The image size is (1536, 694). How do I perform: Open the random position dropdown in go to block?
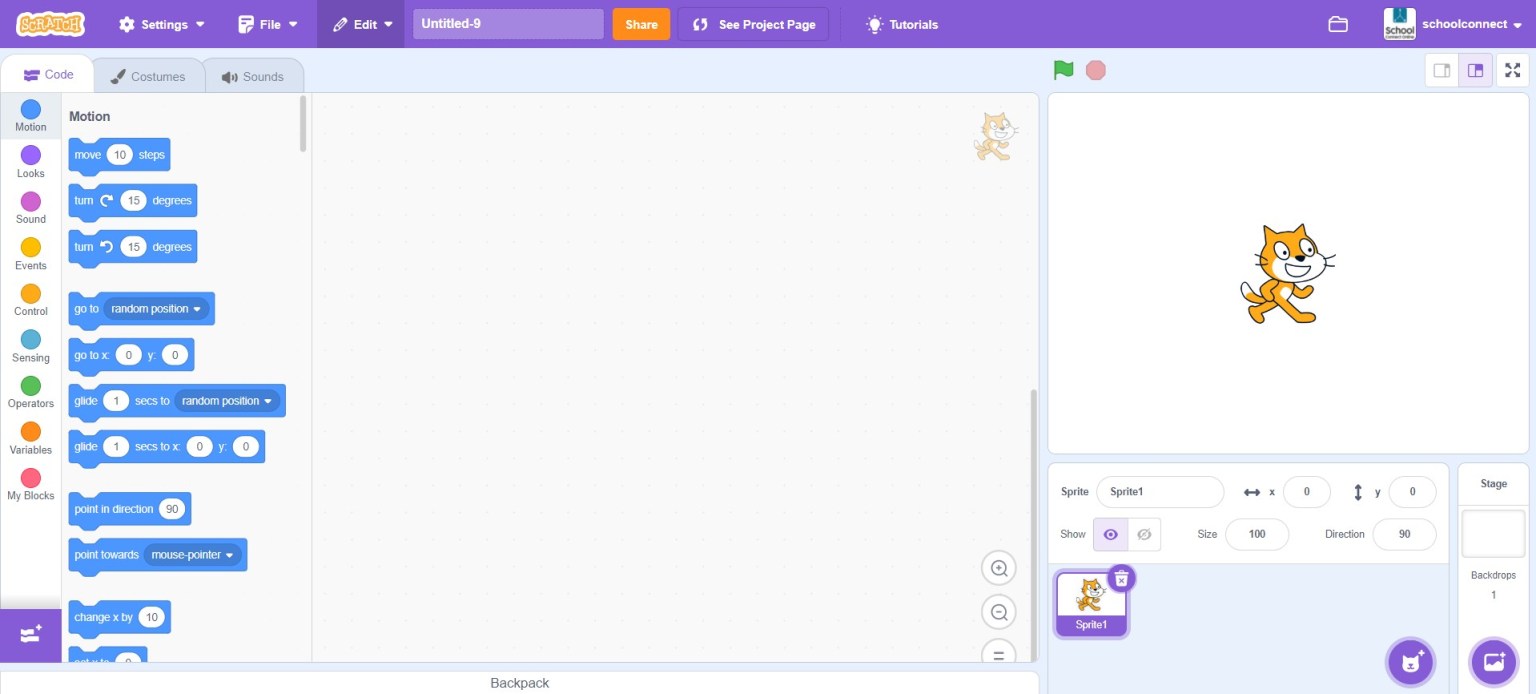pyautogui.click(x=157, y=309)
